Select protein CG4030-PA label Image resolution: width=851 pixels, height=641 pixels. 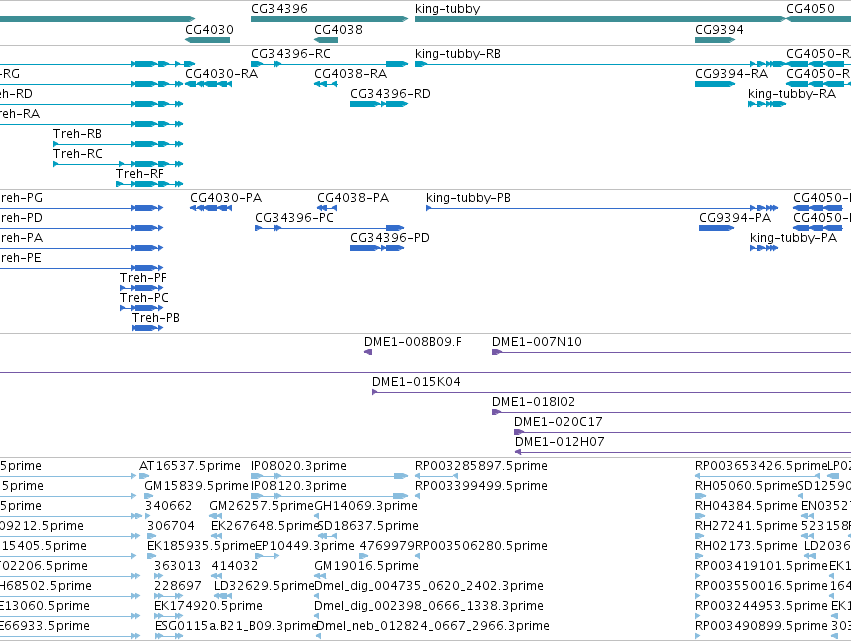pyautogui.click(x=226, y=198)
